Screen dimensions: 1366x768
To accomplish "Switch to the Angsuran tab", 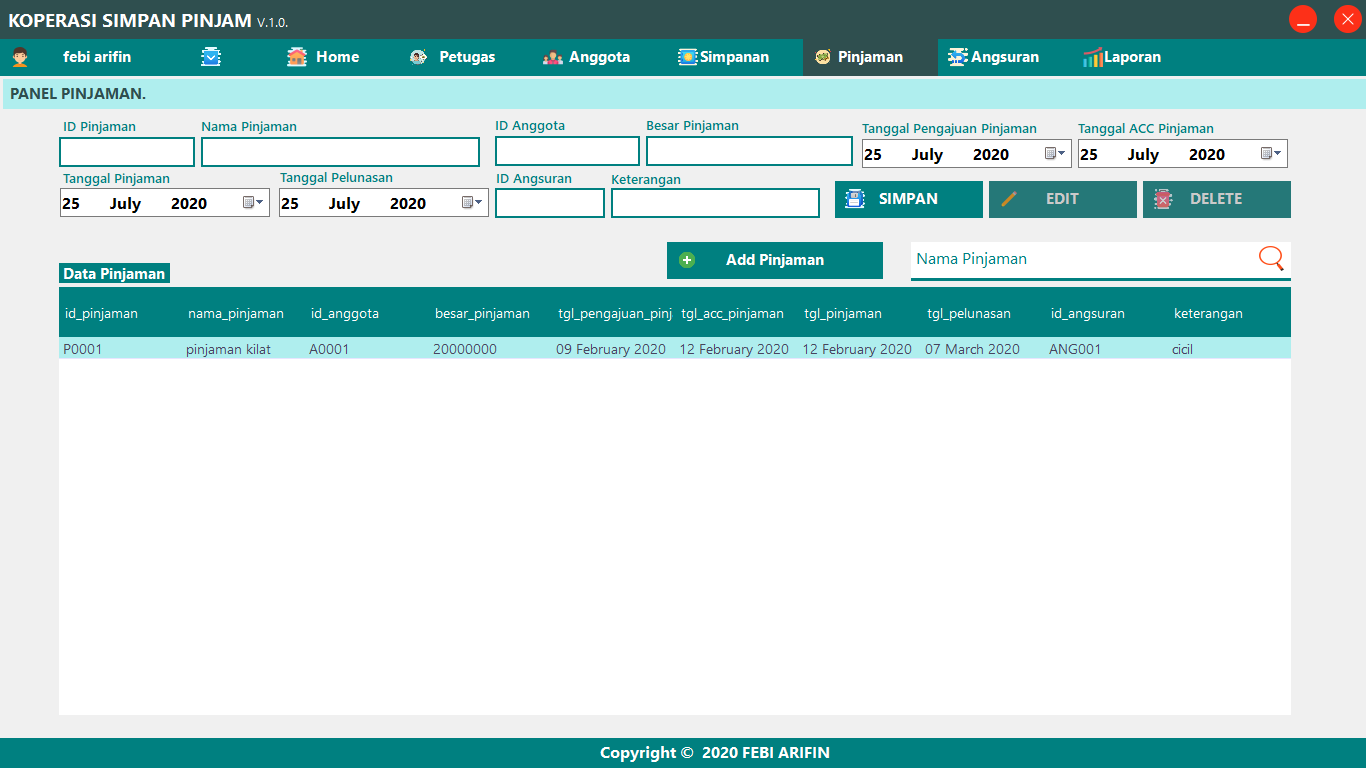I will pyautogui.click(x=995, y=57).
